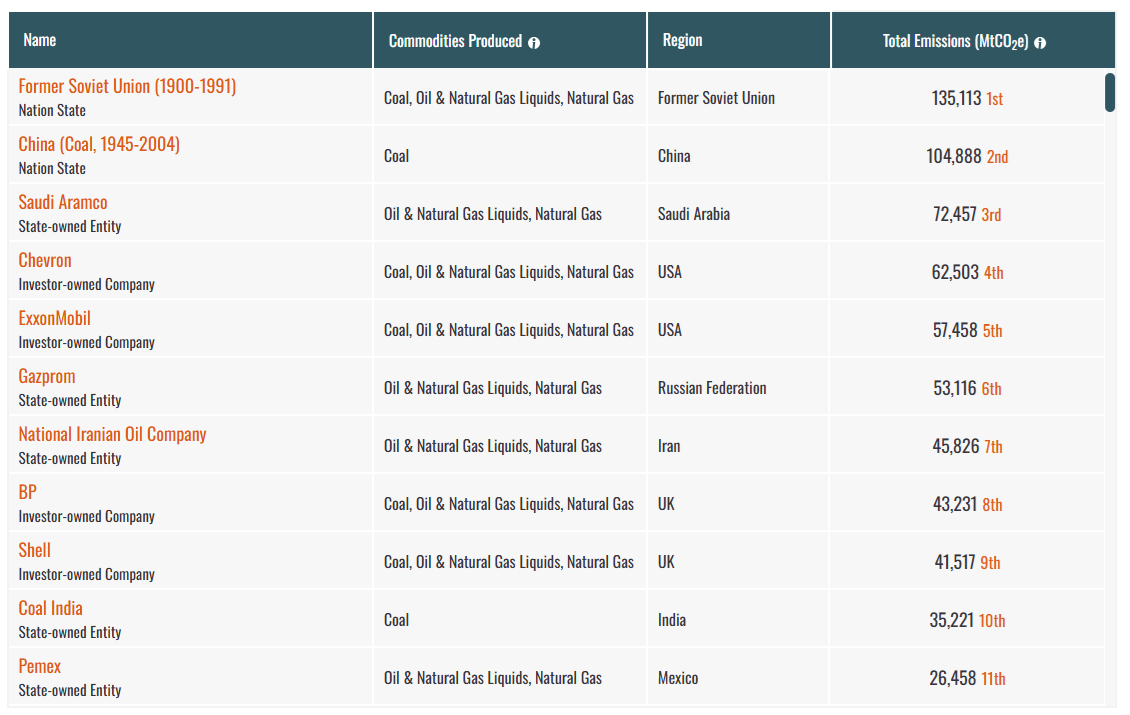Click Mexico region cell in Pemex row
The height and width of the screenshot is (715, 1130).
click(x=678, y=678)
